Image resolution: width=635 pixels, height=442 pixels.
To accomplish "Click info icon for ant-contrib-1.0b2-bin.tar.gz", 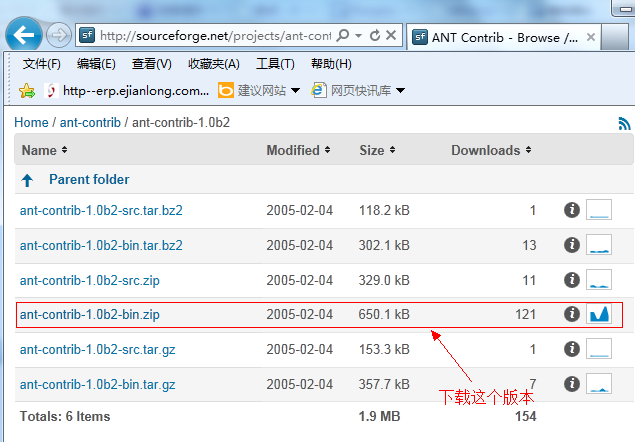I will [x=572, y=383].
